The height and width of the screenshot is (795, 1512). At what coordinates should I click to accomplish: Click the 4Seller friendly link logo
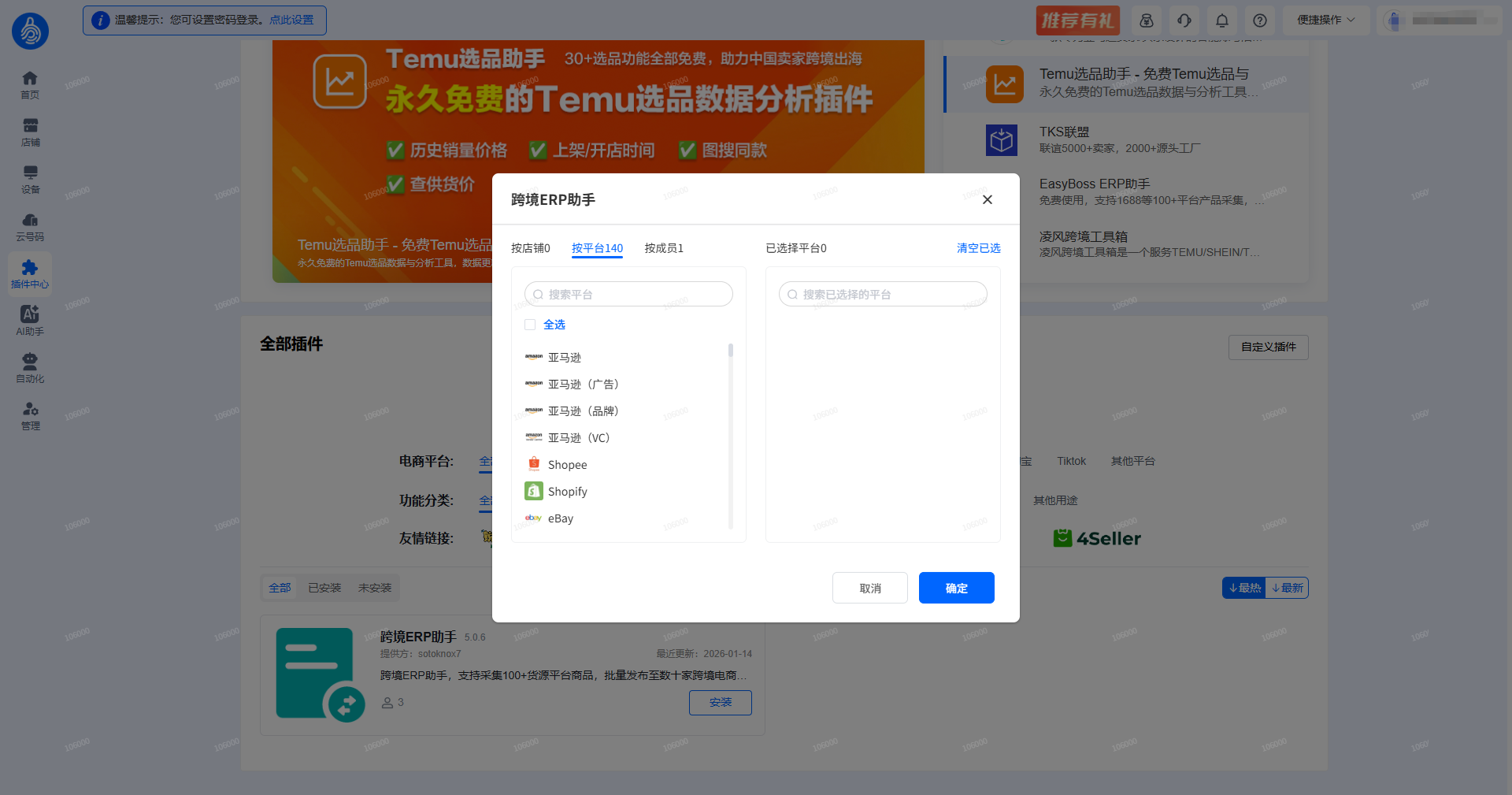point(1097,538)
